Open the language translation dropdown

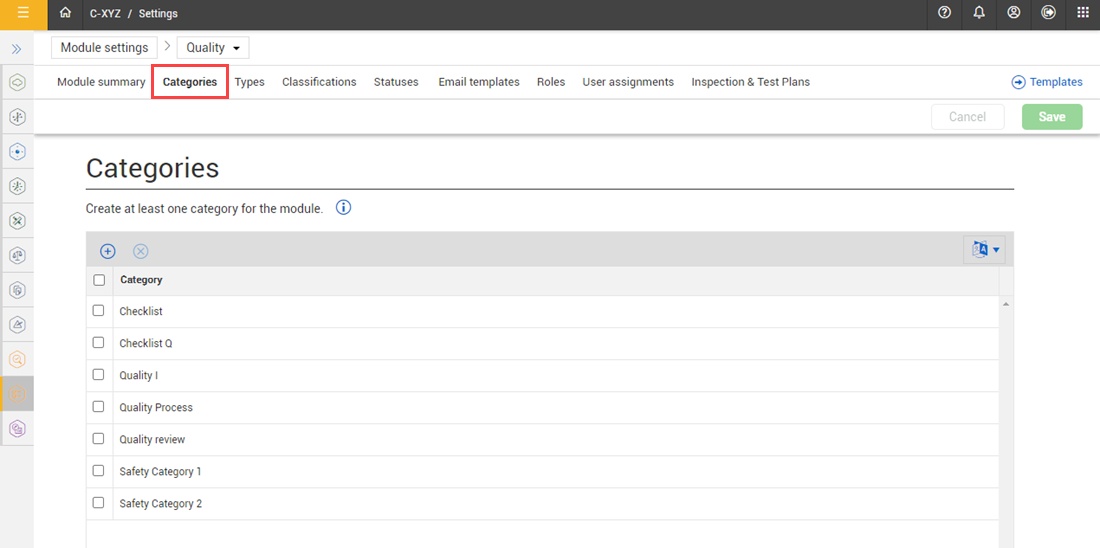coord(985,250)
